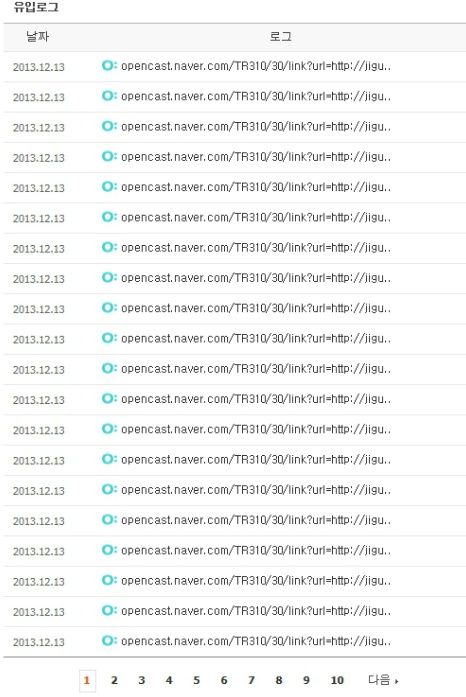The width and height of the screenshot is (466, 697).
Task: Click the opencast icon in the eighth log row
Action: 109,277
